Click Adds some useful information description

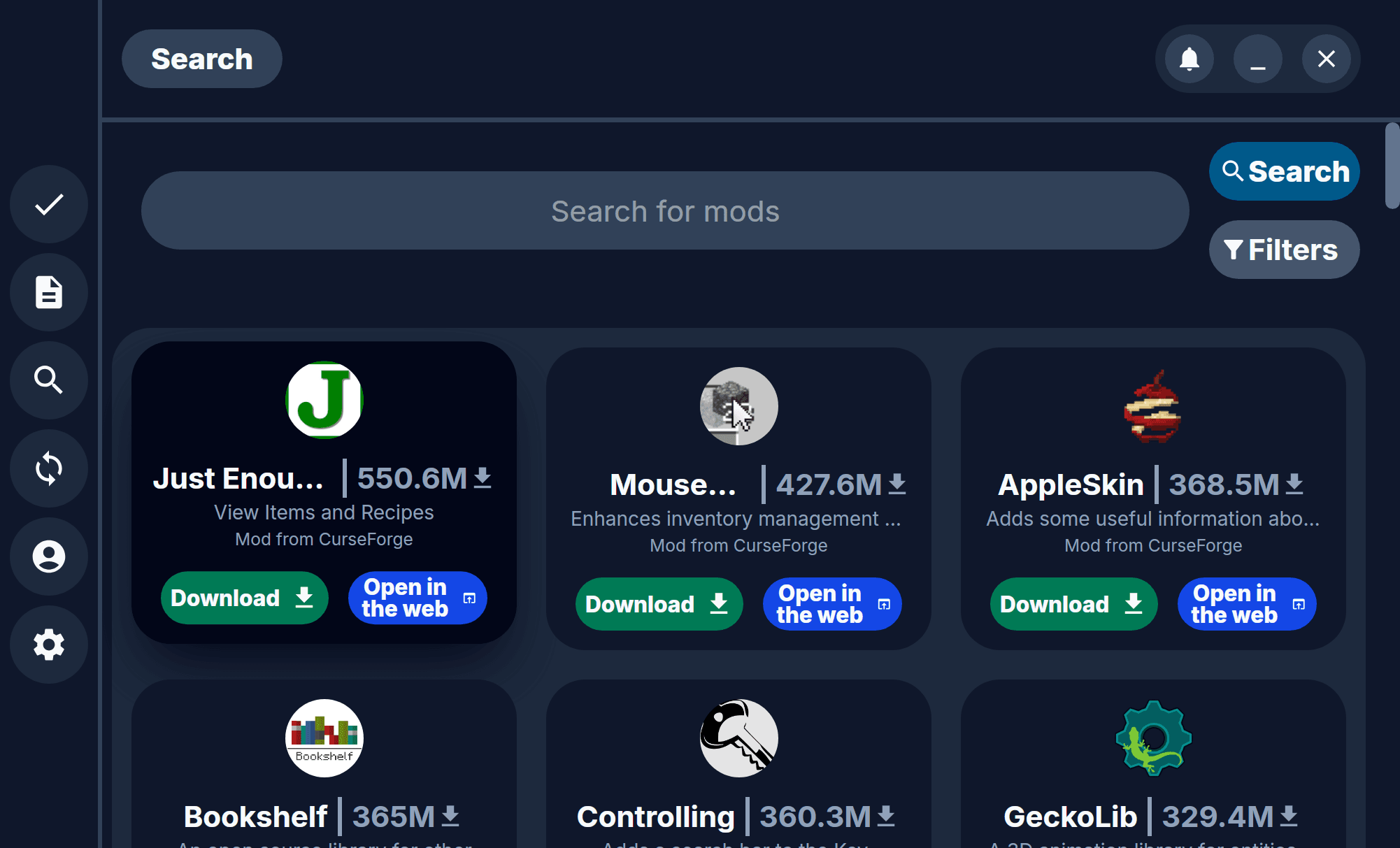tap(1153, 519)
